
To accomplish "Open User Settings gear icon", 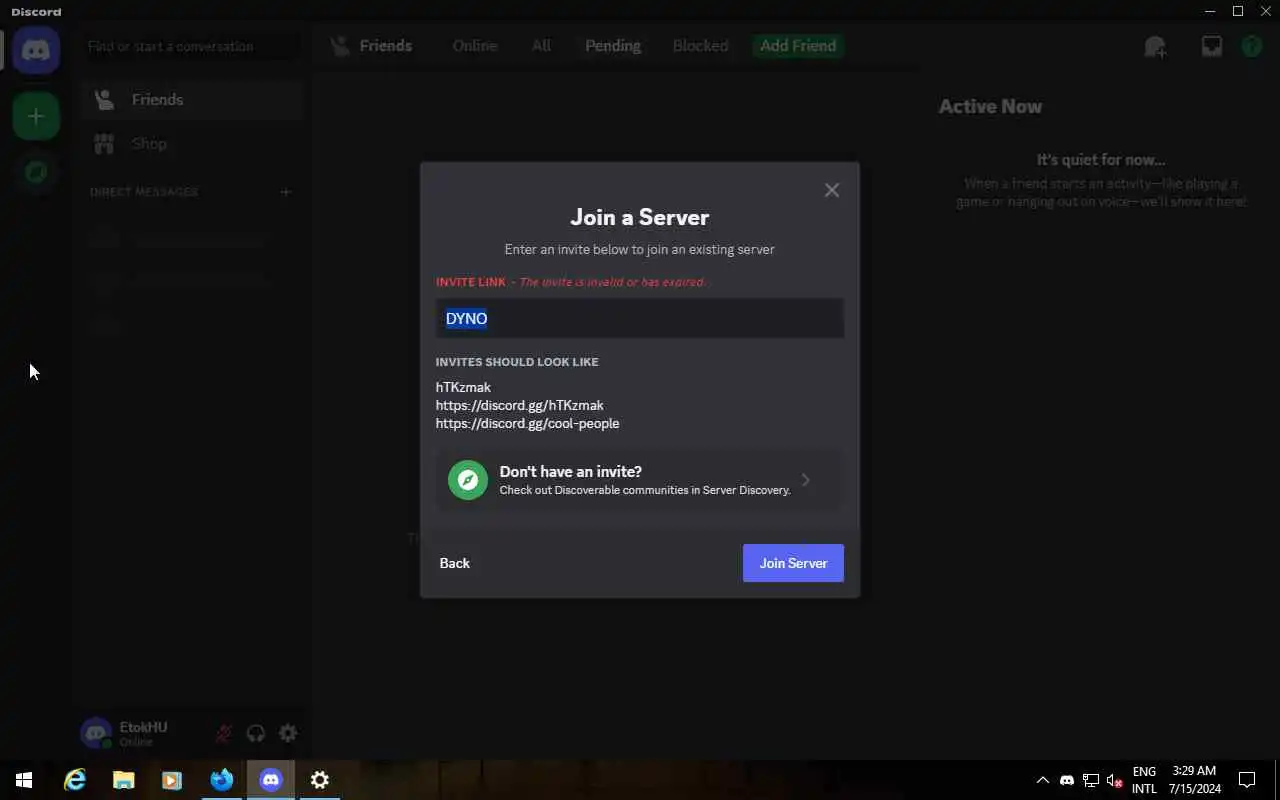I will 288,733.
